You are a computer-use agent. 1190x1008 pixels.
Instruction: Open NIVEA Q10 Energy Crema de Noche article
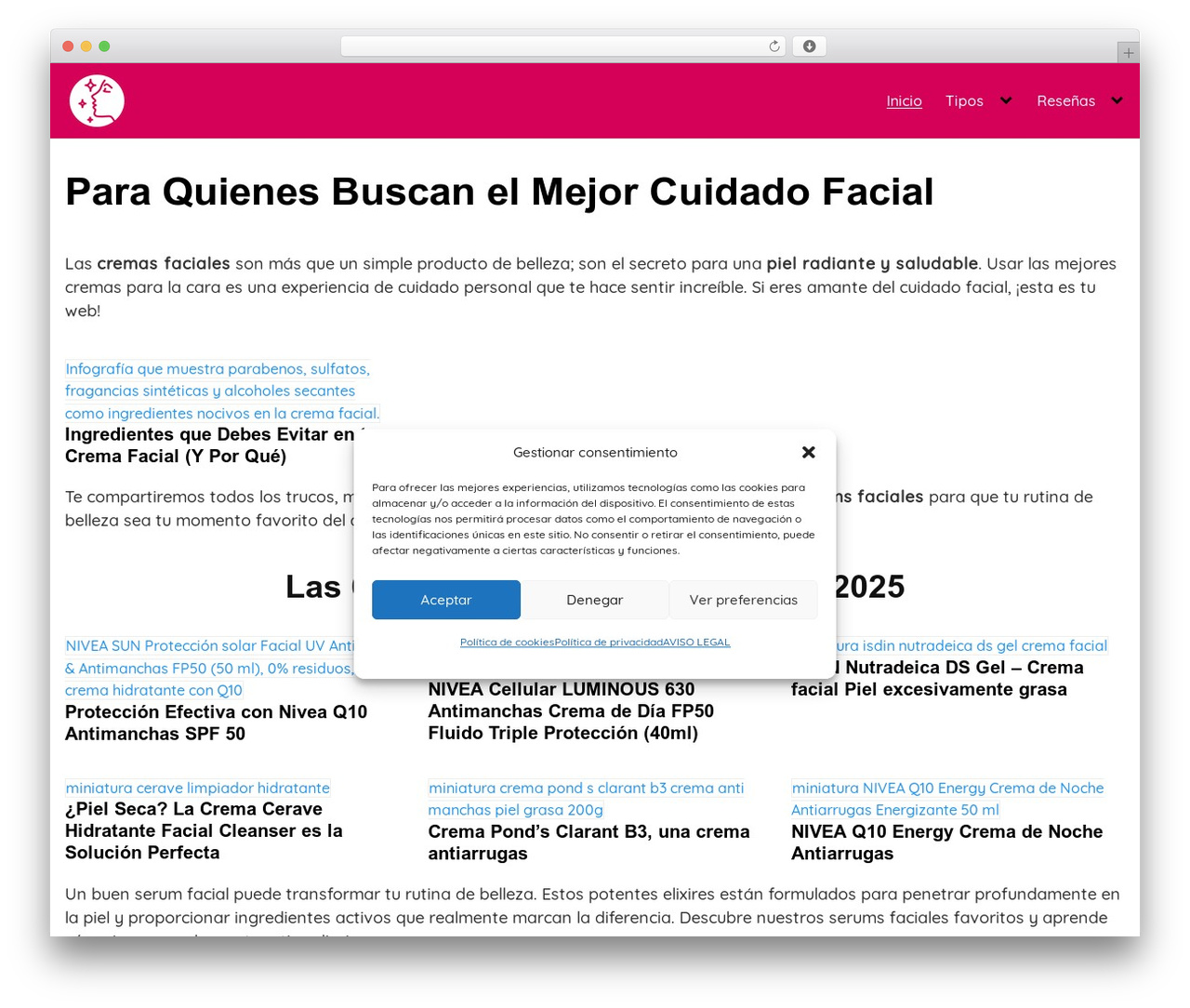(946, 842)
